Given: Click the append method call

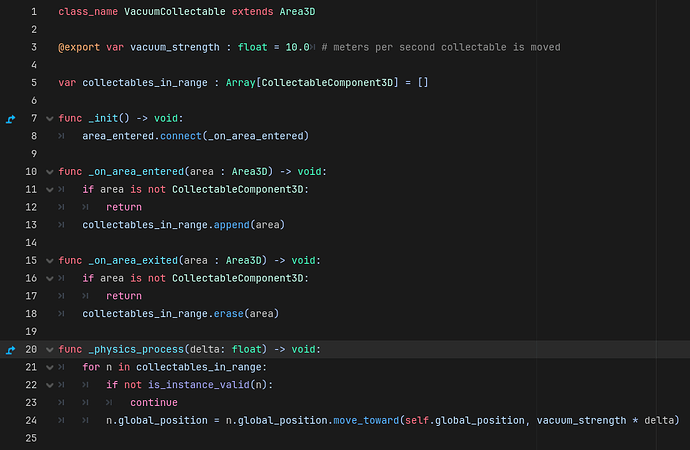Looking at the screenshot, I should tap(231, 225).
